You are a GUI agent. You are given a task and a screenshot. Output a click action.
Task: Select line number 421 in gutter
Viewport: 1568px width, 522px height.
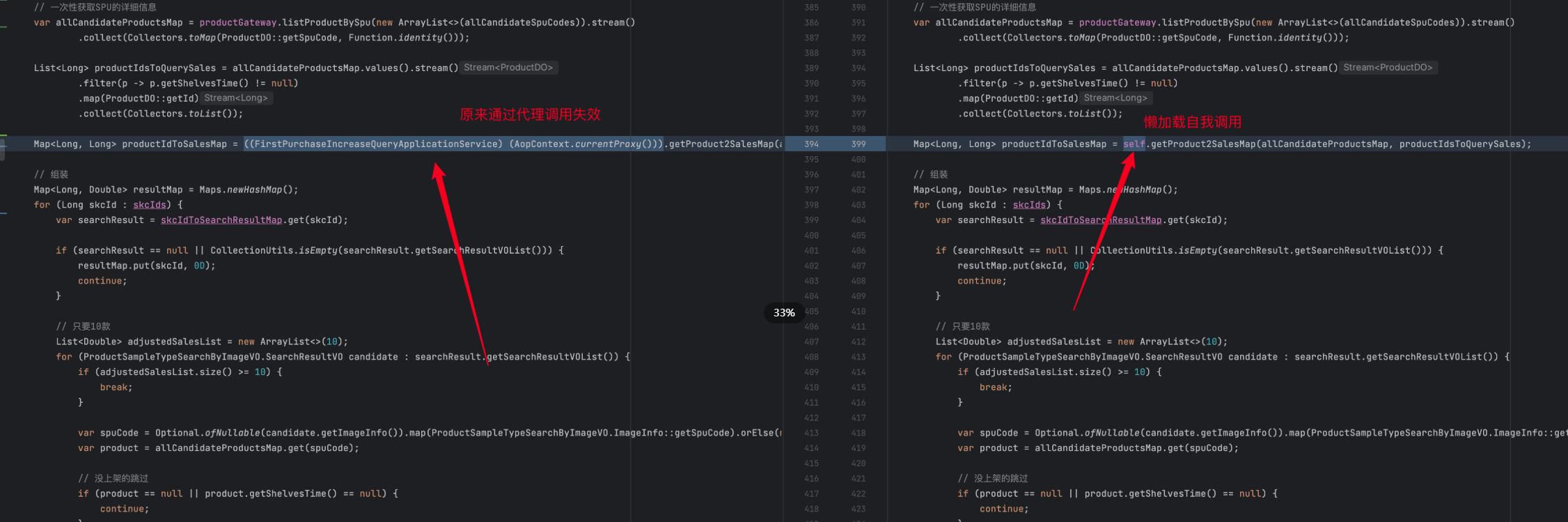click(859, 479)
